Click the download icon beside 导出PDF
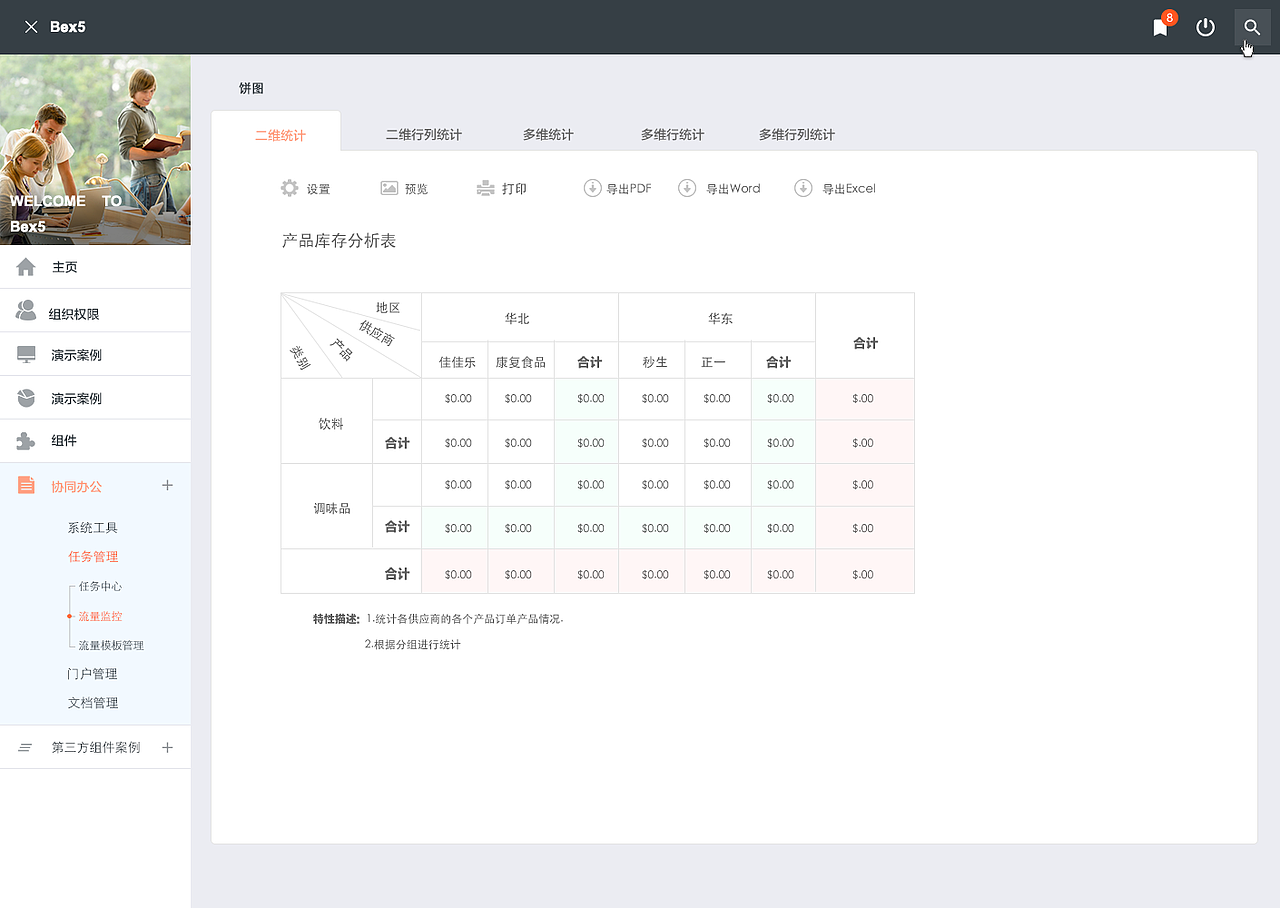This screenshot has width=1280, height=908. (592, 188)
